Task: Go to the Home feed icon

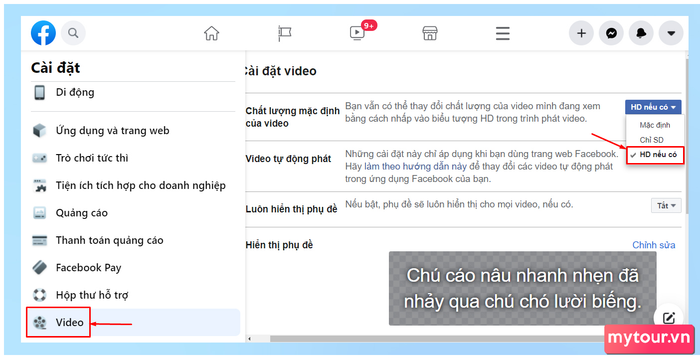Action: 212,33
